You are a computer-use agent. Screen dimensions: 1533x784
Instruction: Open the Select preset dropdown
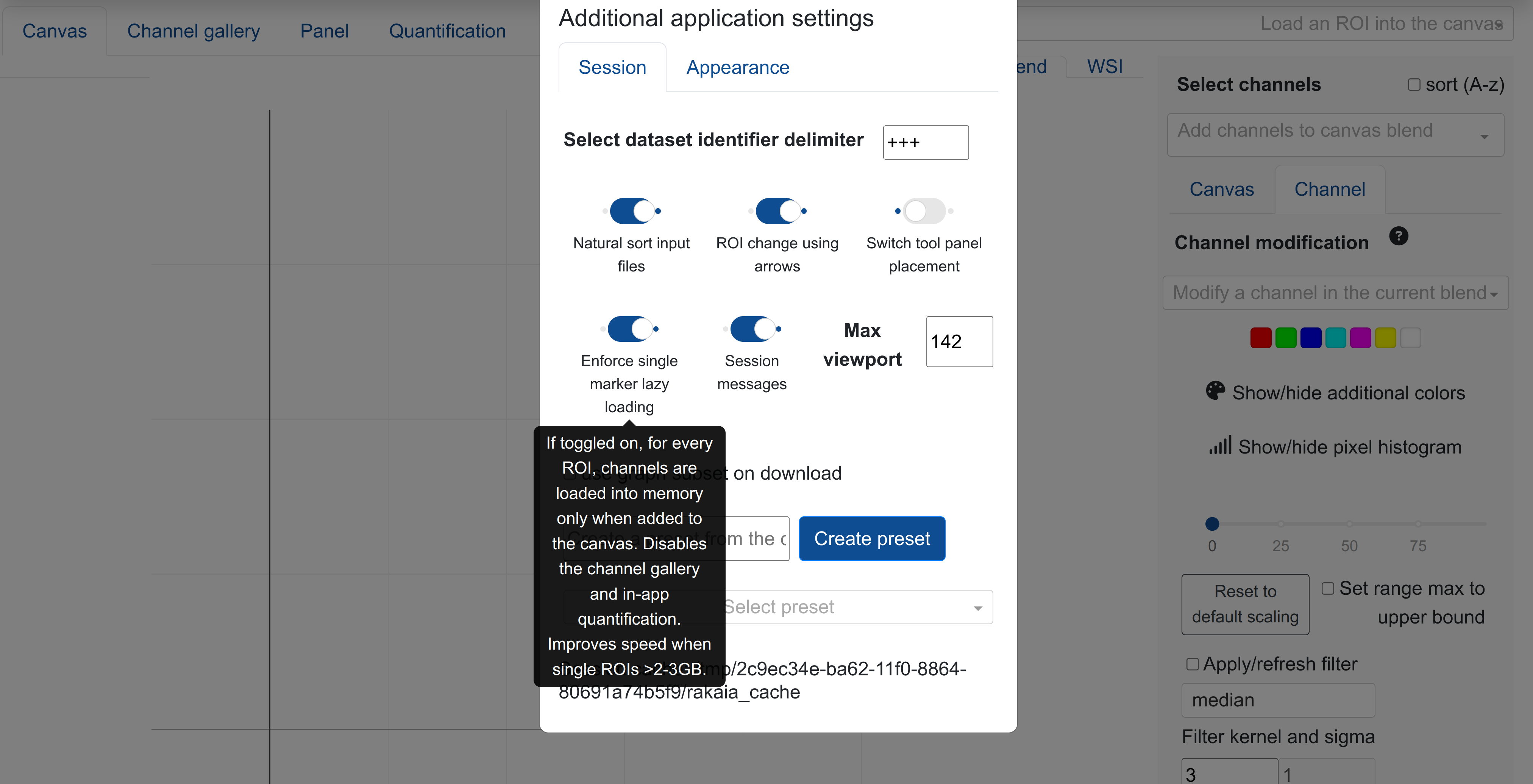coord(857,607)
